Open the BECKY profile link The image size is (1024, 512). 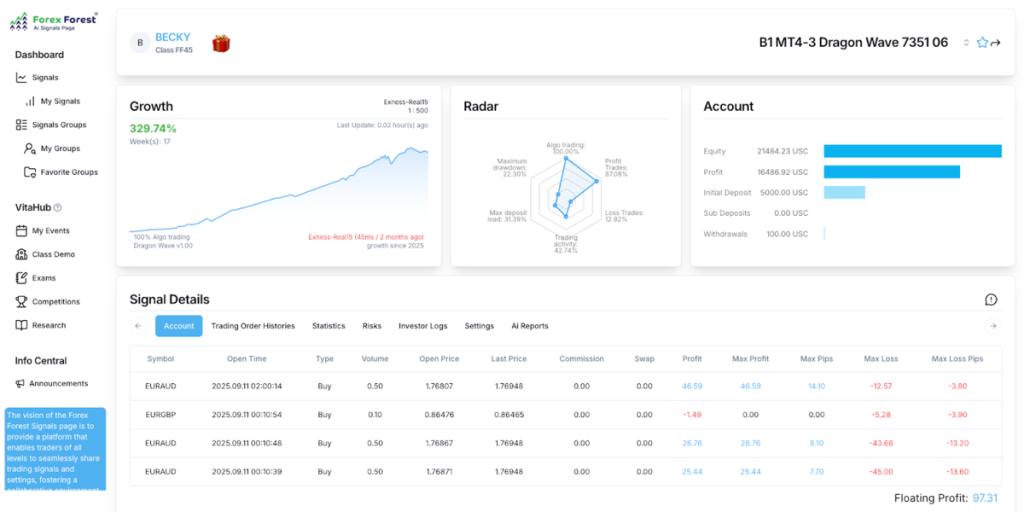(172, 37)
